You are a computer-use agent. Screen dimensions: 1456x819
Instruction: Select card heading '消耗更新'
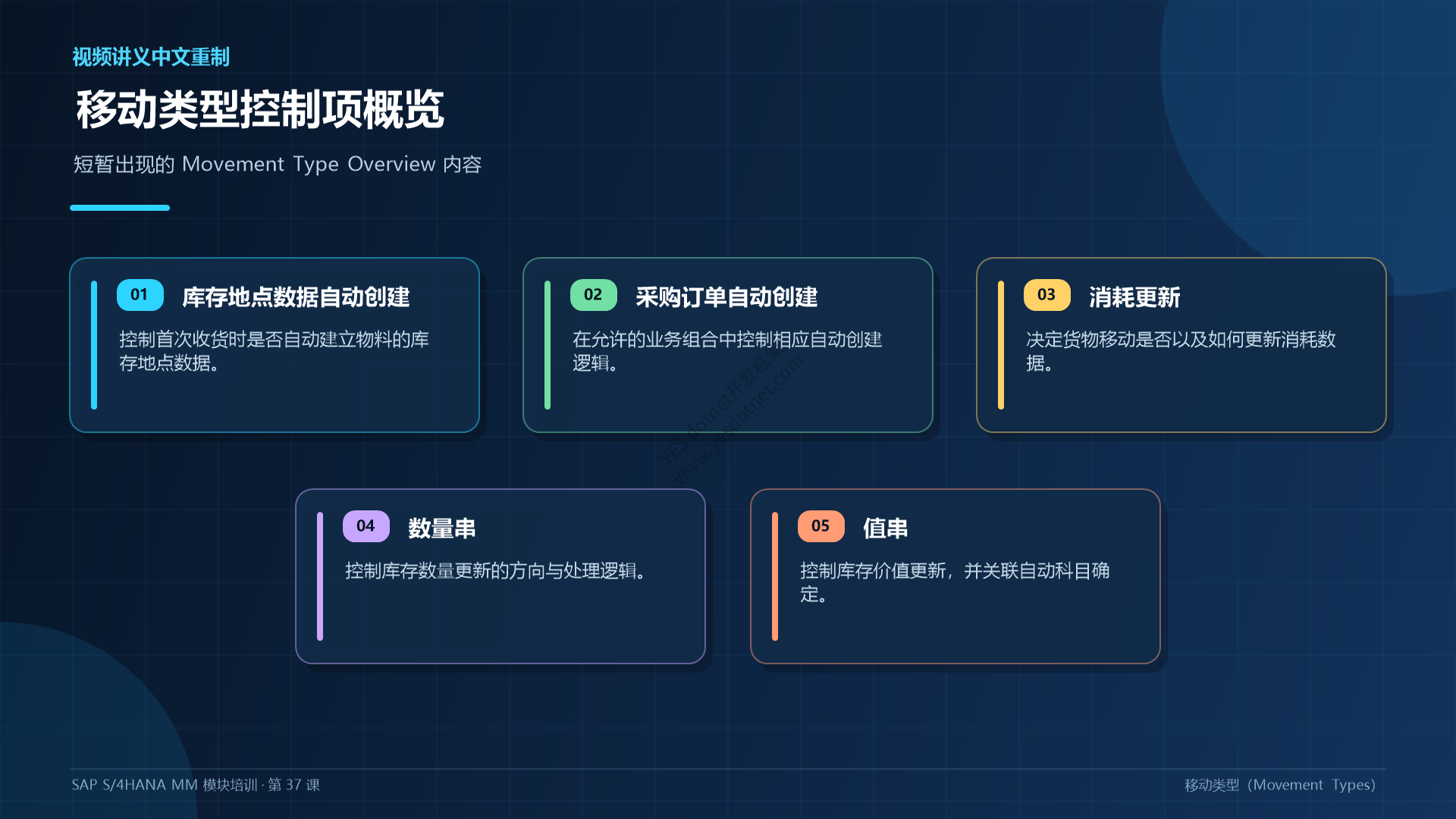[1134, 297]
